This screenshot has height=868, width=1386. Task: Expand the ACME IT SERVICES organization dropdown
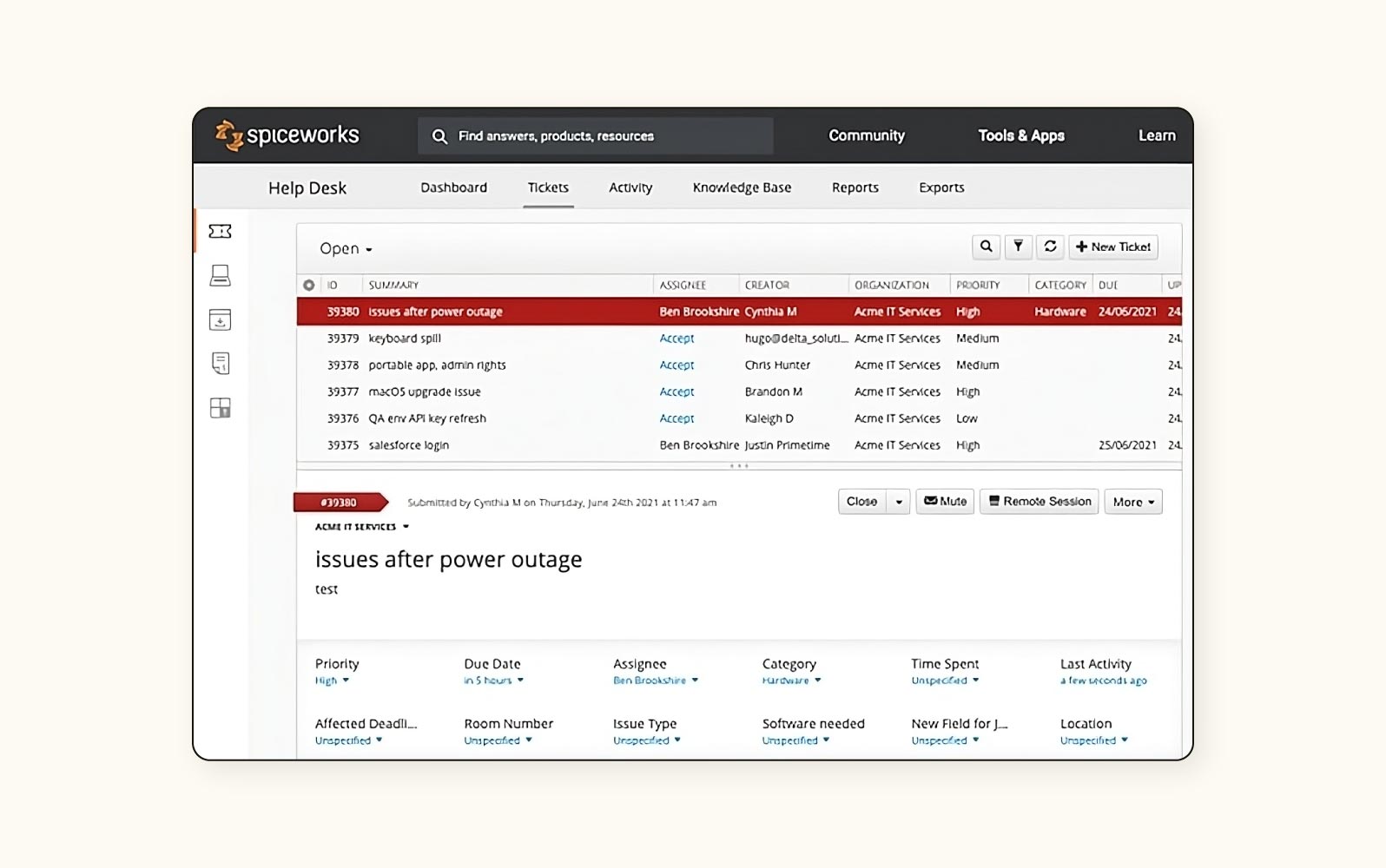pos(361,527)
